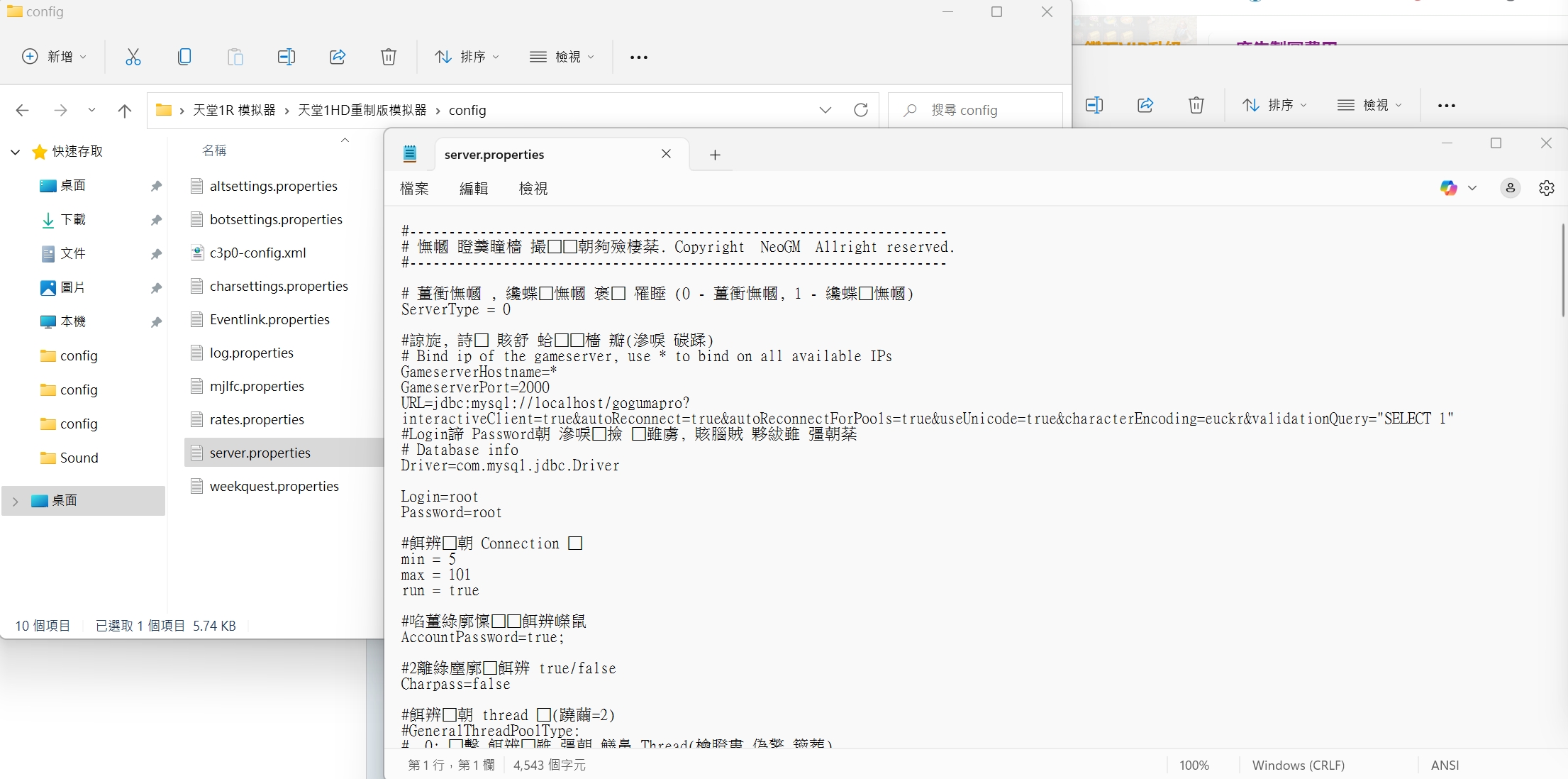Click the Copilot icon in Notepad
Viewport: 1568px width, 779px height.
coord(1449,188)
